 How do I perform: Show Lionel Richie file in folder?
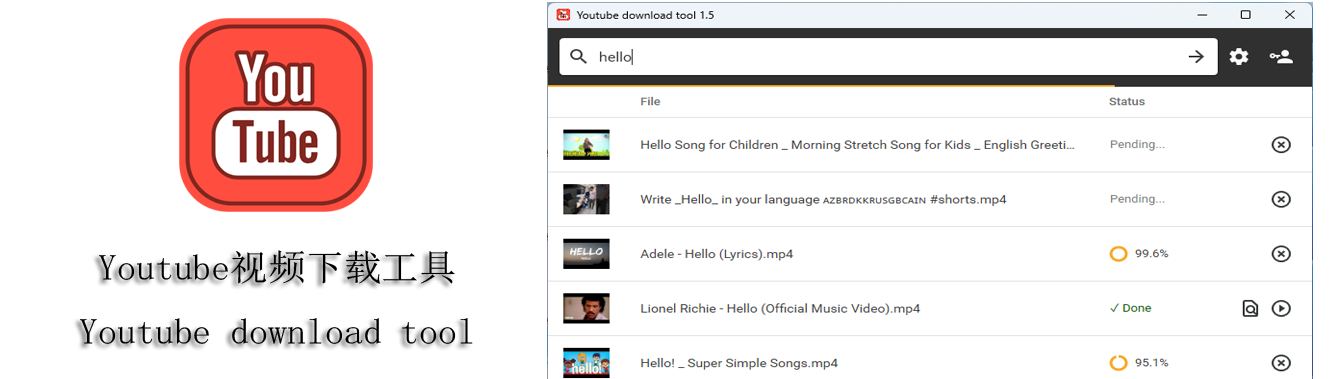pos(1250,308)
